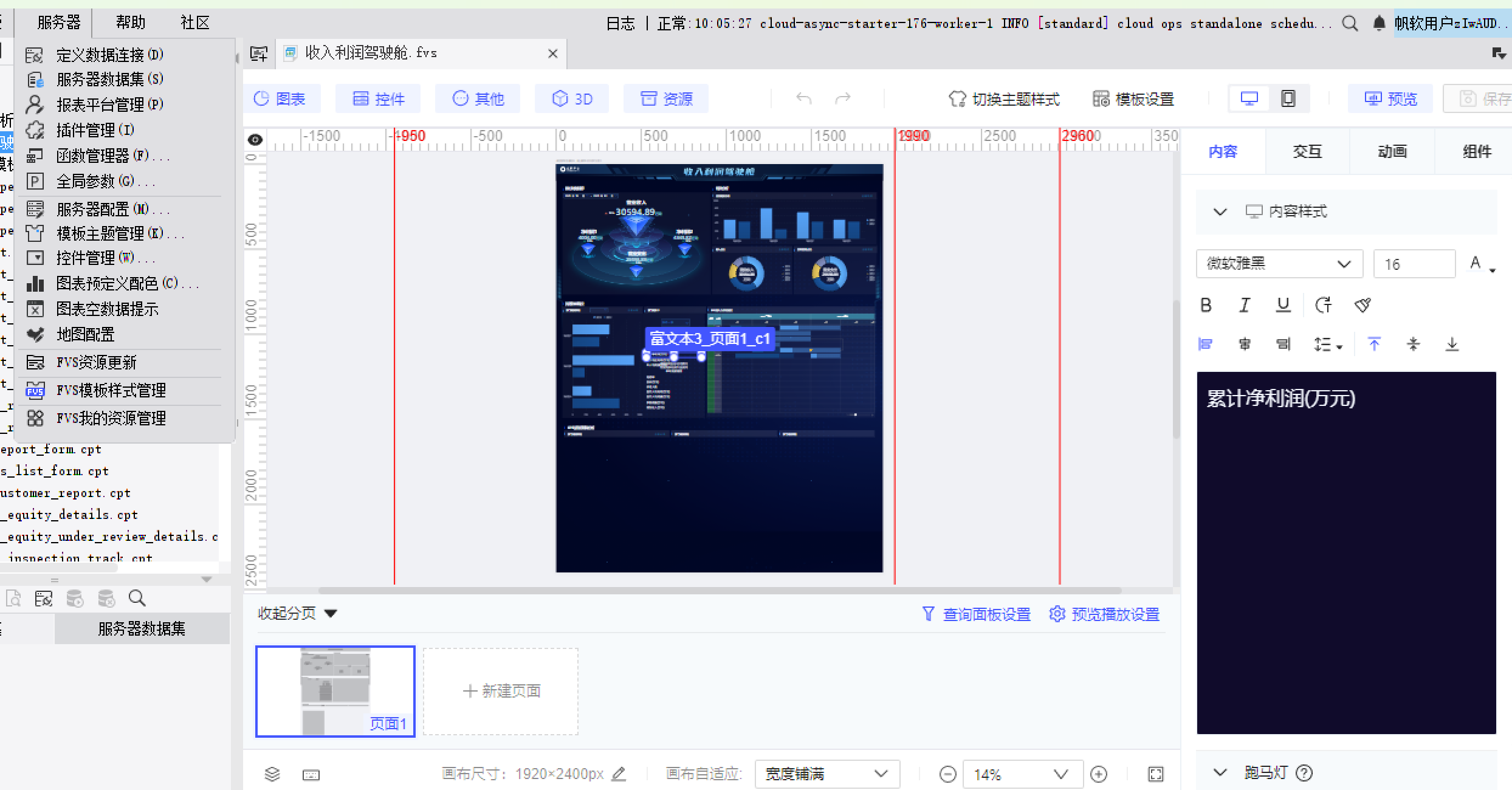The image size is (1512, 790).
Task: Click the Underline formatting icon
Action: pyautogui.click(x=1283, y=305)
